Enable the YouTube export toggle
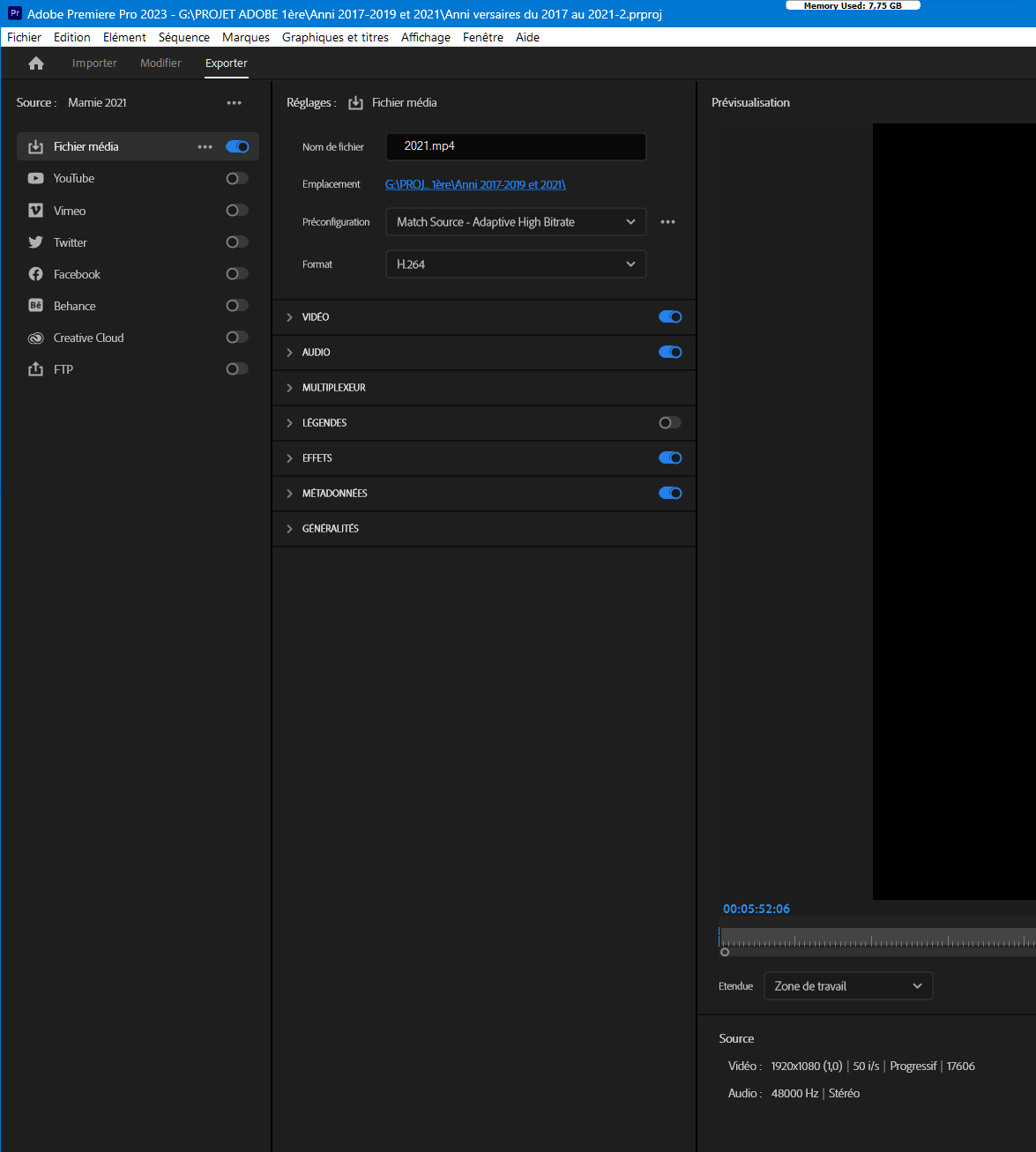Image resolution: width=1036 pixels, height=1152 pixels. pyautogui.click(x=236, y=178)
